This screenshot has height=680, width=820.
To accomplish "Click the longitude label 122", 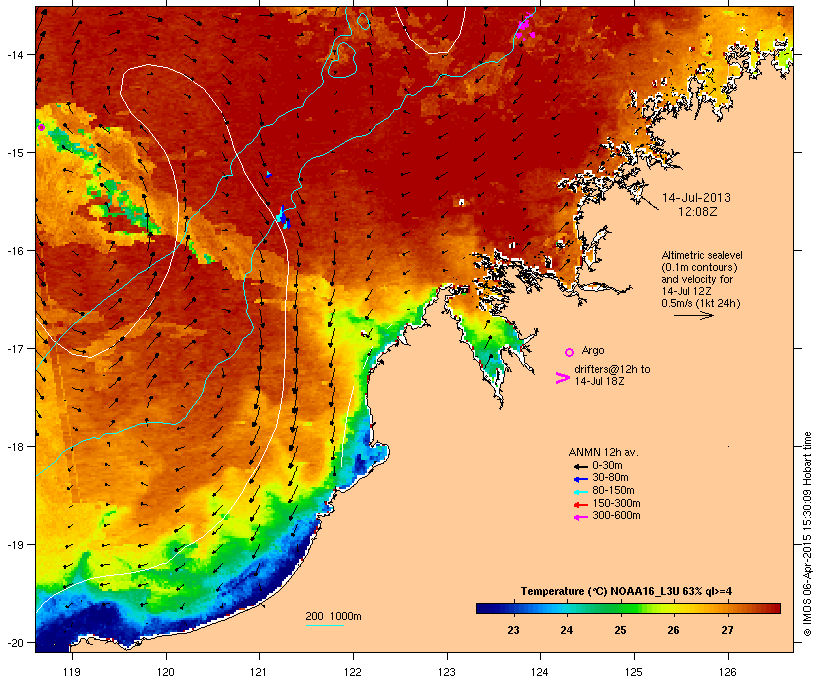I will tap(353, 672).
